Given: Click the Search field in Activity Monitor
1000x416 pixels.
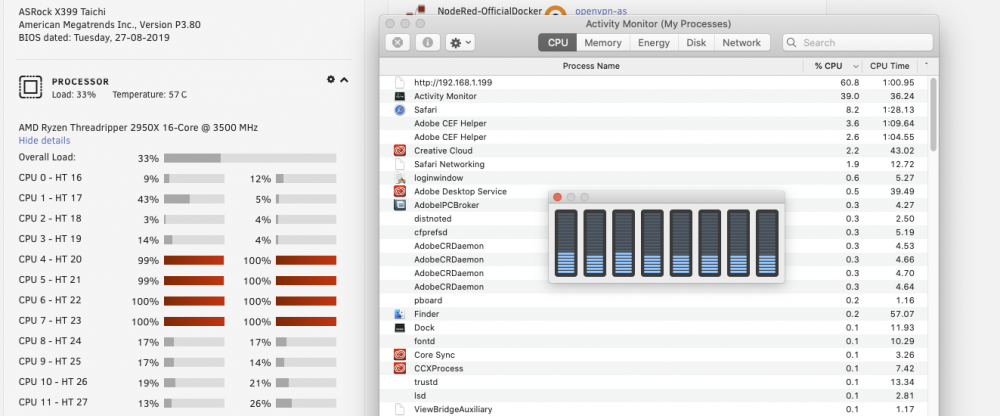Looking at the screenshot, I should click(858, 43).
